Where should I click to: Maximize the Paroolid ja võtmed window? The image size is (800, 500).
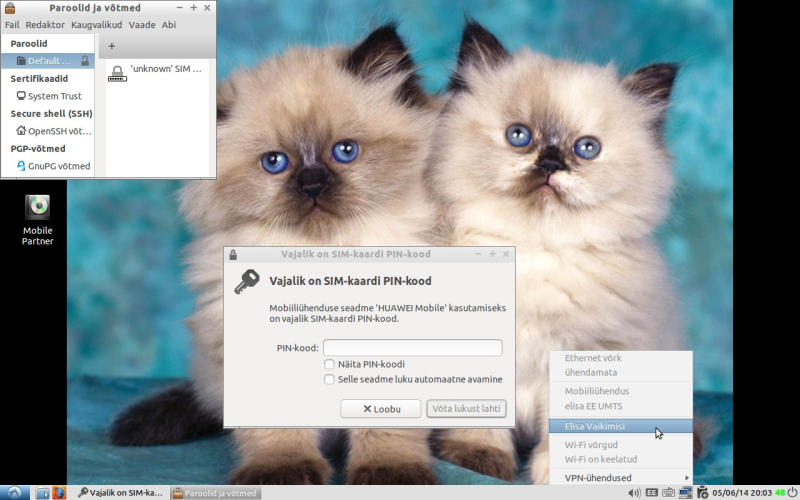pos(193,8)
